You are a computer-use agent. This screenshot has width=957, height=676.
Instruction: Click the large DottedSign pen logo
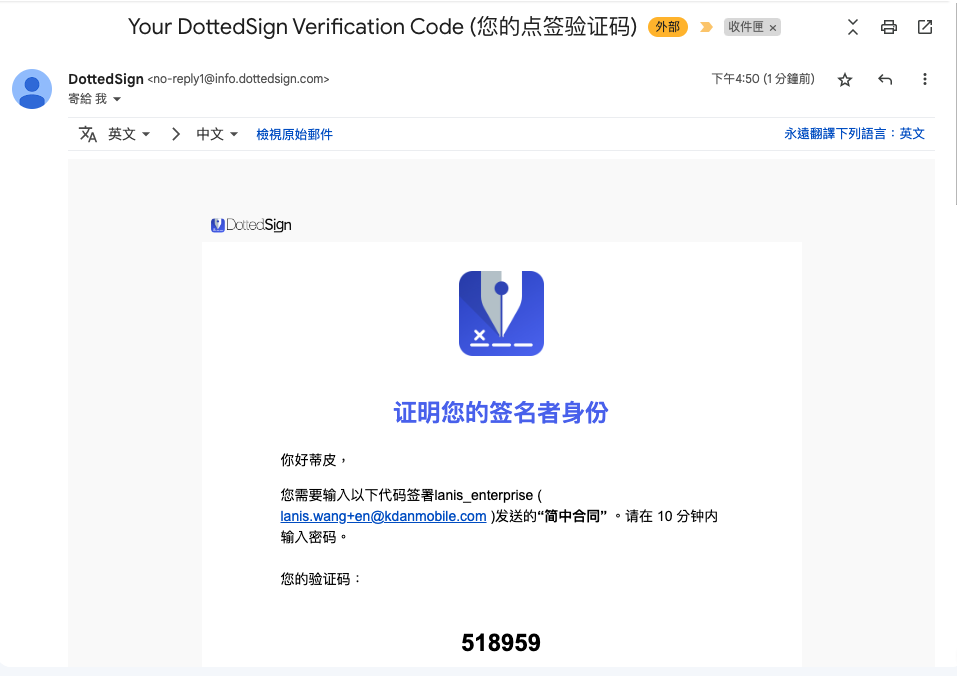click(501, 313)
